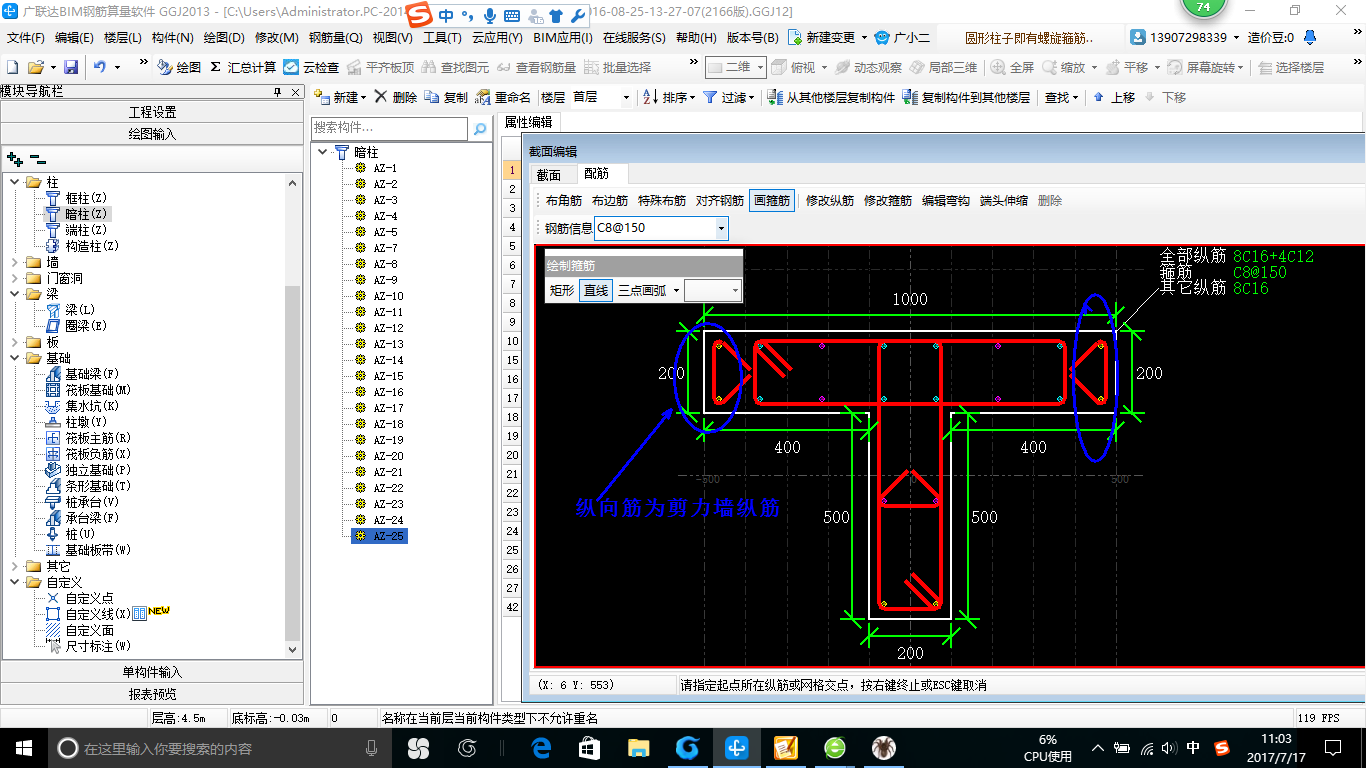The image size is (1366, 768).
Task: Expand the 墙 tree node
Action: tap(15, 262)
